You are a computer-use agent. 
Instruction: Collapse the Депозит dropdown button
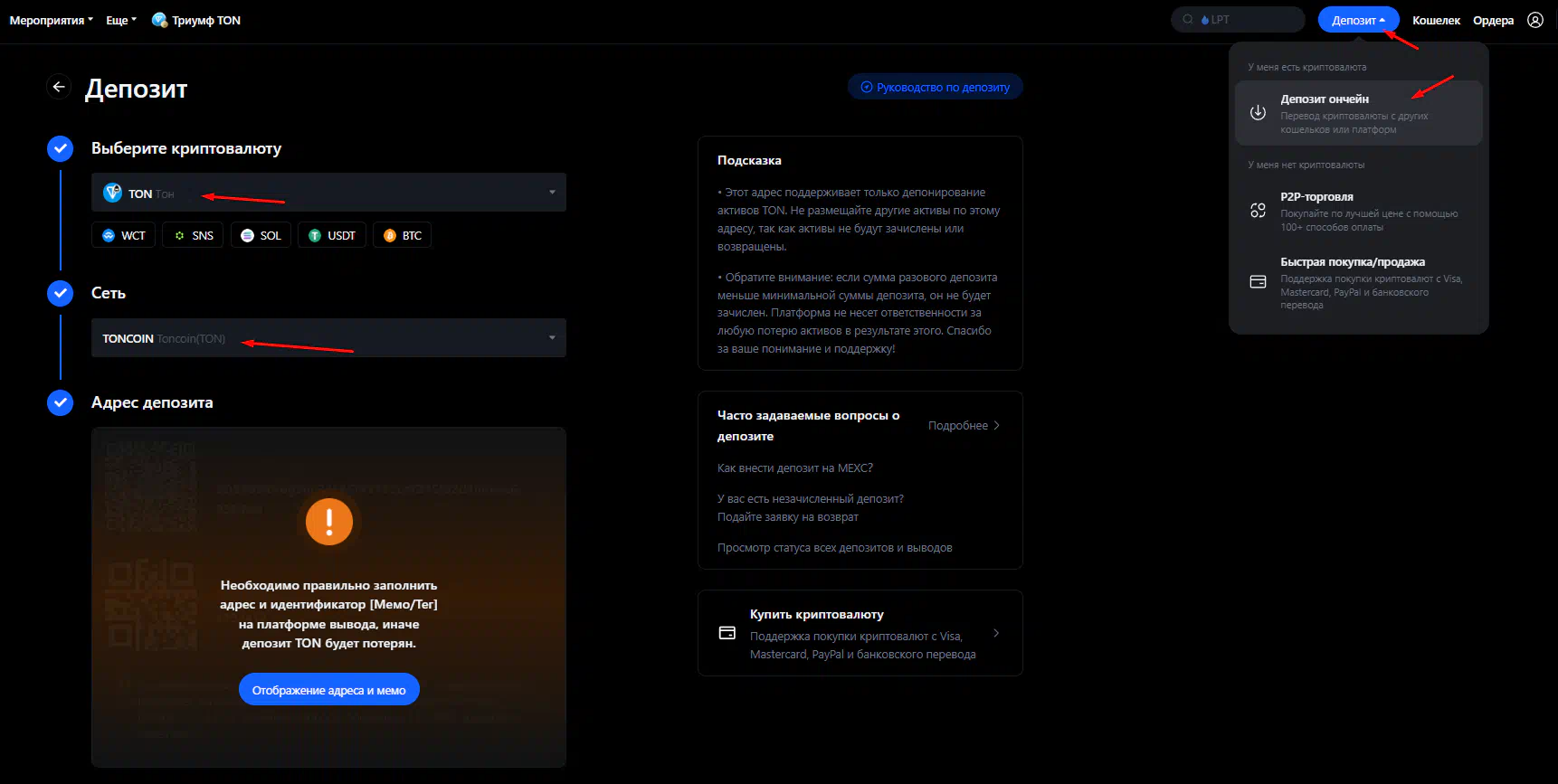click(1358, 20)
